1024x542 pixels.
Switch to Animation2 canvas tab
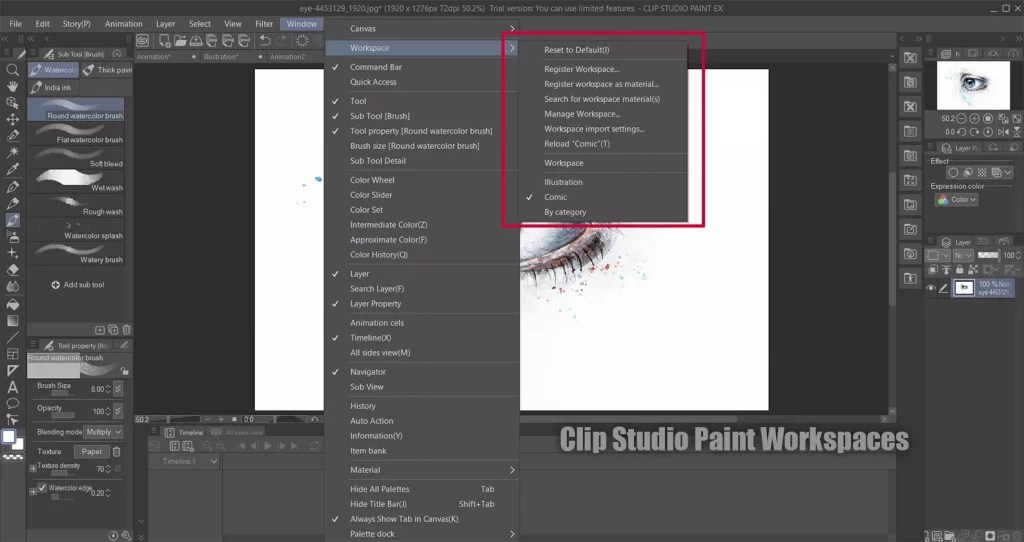pyautogui.click(x=287, y=57)
